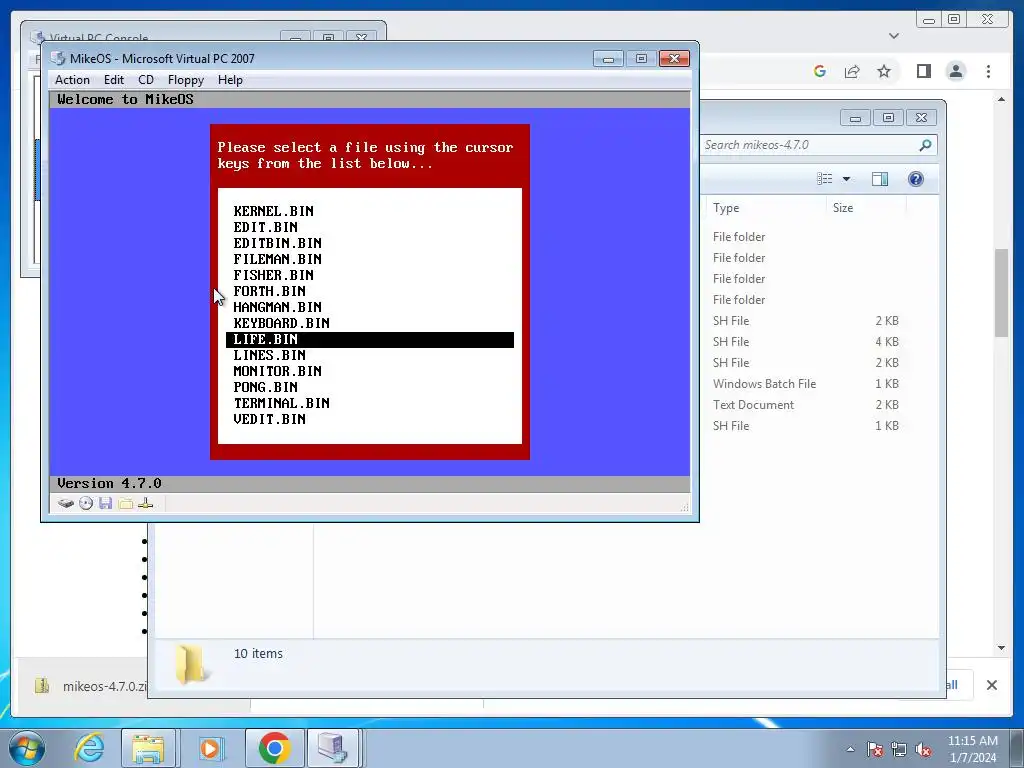Click the shared folder status icon
Image resolution: width=1024 pixels, height=768 pixels.
point(126,504)
